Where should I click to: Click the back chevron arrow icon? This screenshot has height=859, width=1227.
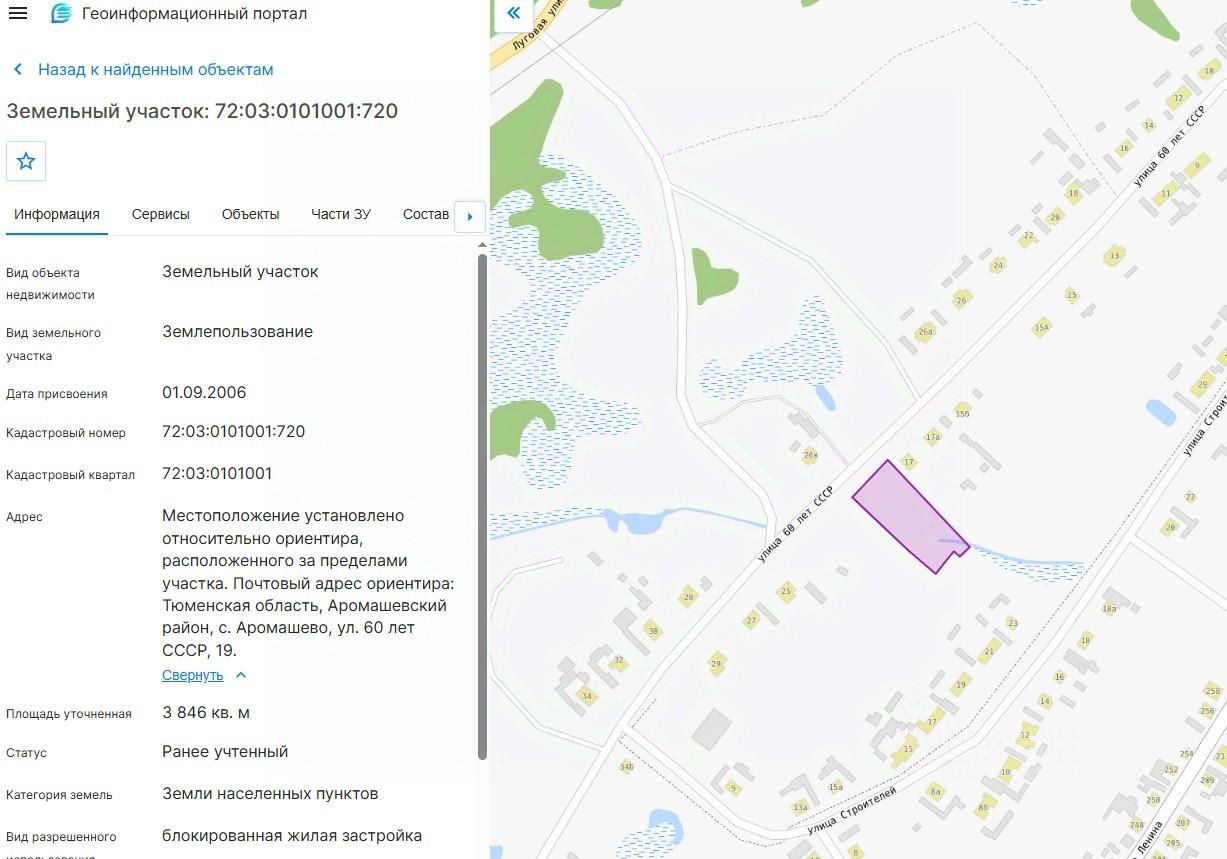pyautogui.click(x=18, y=69)
